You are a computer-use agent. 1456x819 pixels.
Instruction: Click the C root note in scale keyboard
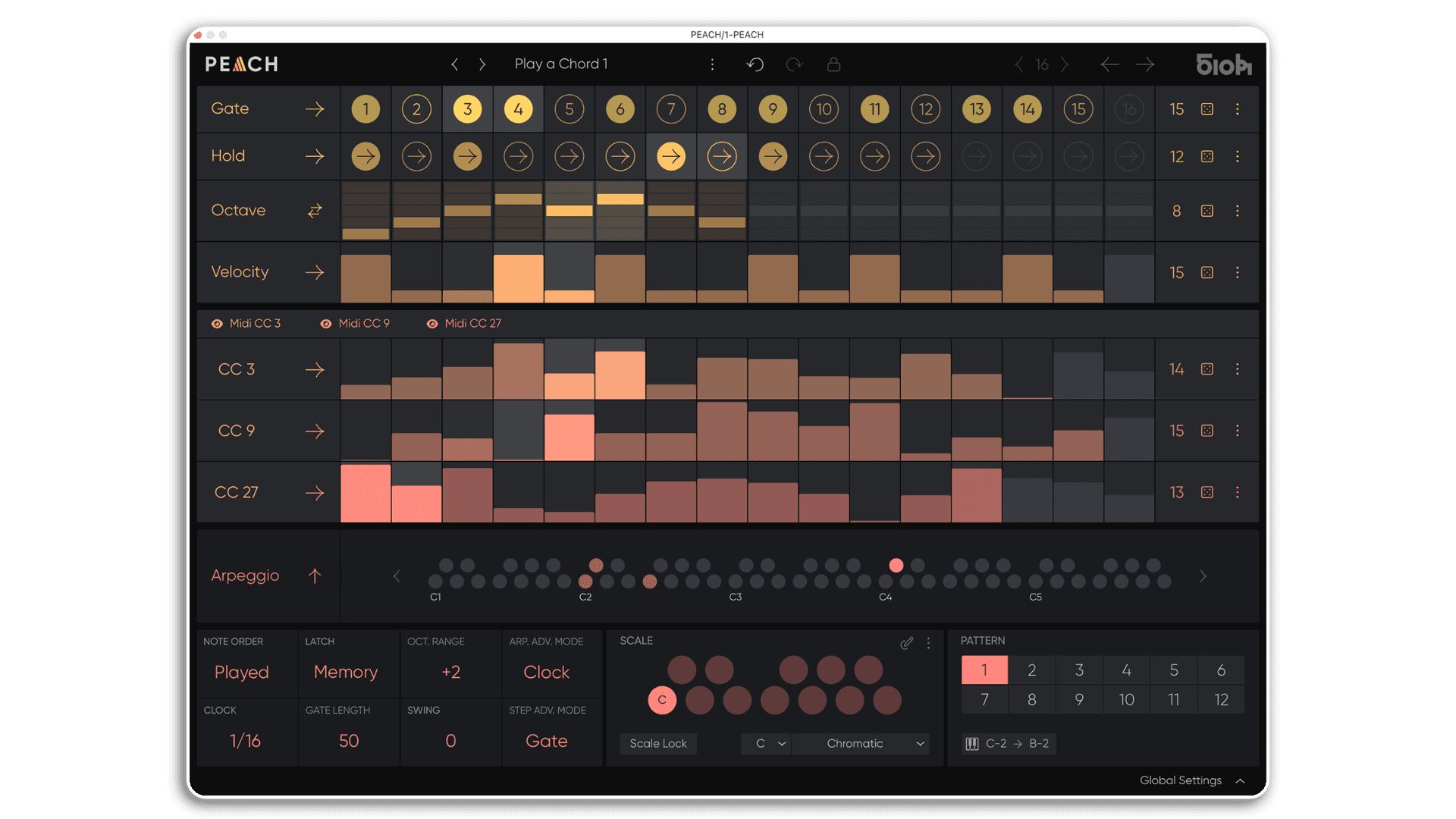(662, 700)
